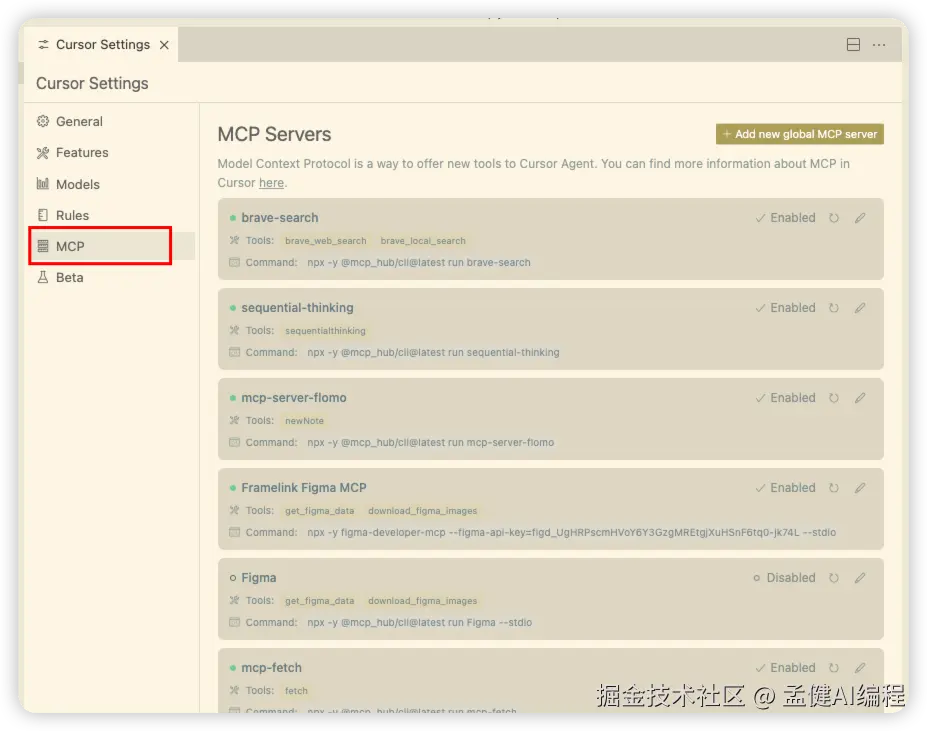The width and height of the screenshot is (927, 731).
Task: Click the sequential-thinking server name
Action: click(297, 308)
